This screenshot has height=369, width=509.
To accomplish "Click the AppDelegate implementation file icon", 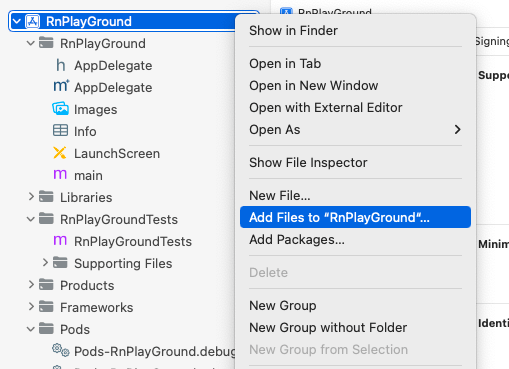I will tap(61, 86).
